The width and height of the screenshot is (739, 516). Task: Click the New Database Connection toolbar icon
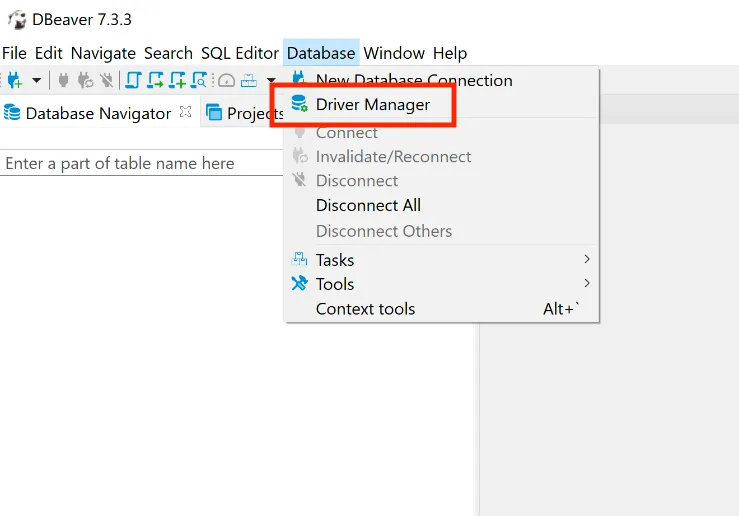15,80
